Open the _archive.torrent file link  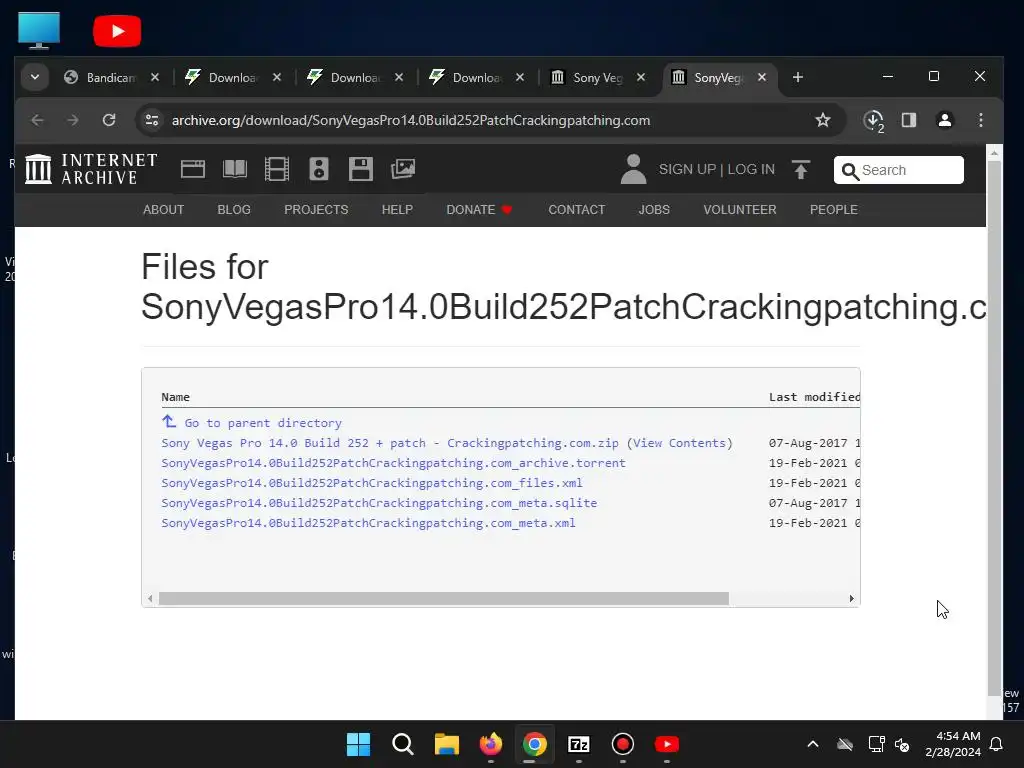393,463
